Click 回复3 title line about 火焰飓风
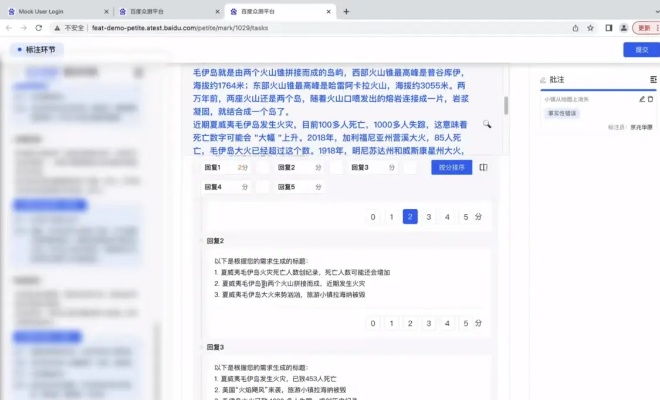 click(280, 390)
